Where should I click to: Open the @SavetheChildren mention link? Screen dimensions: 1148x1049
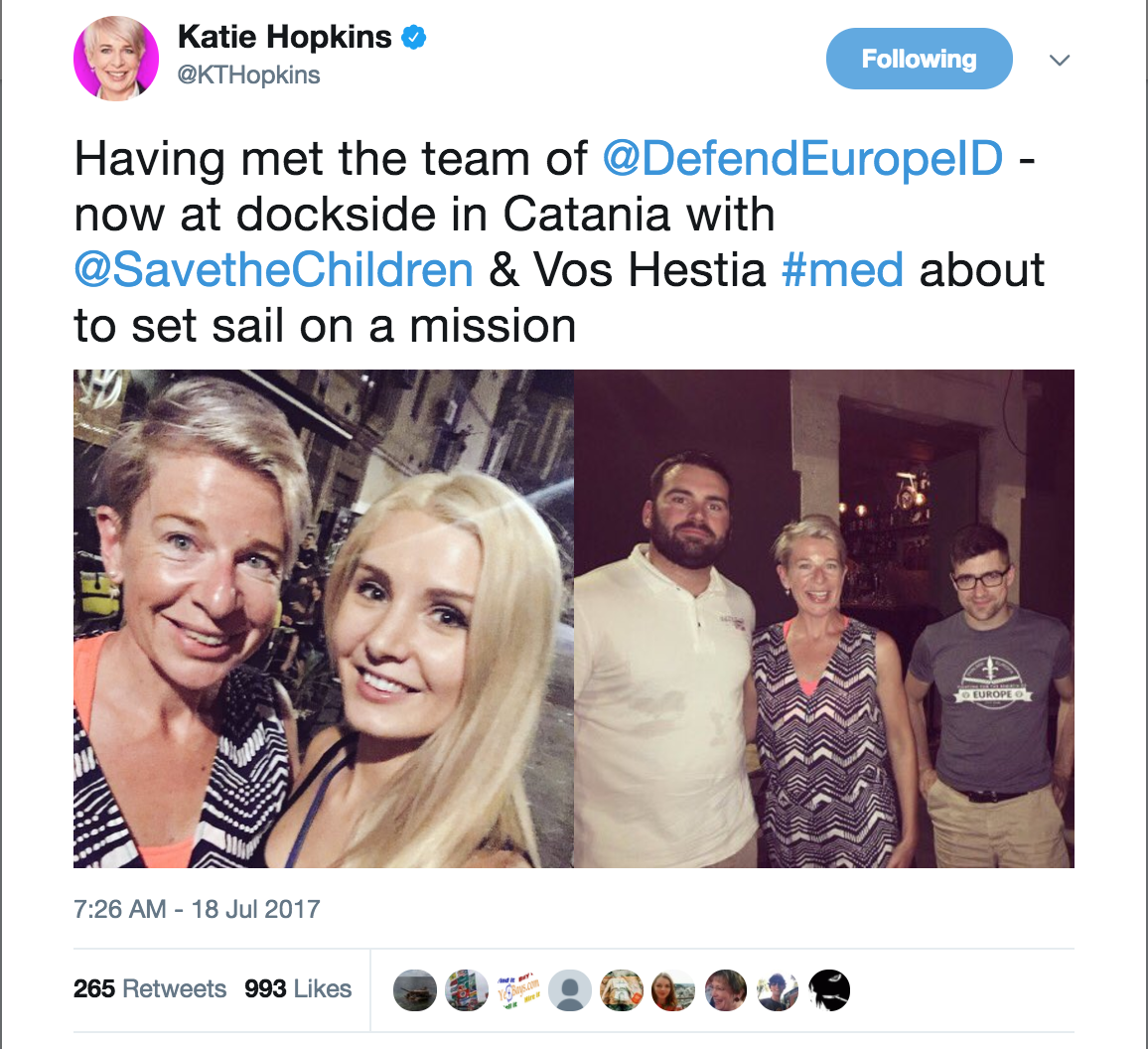274,269
